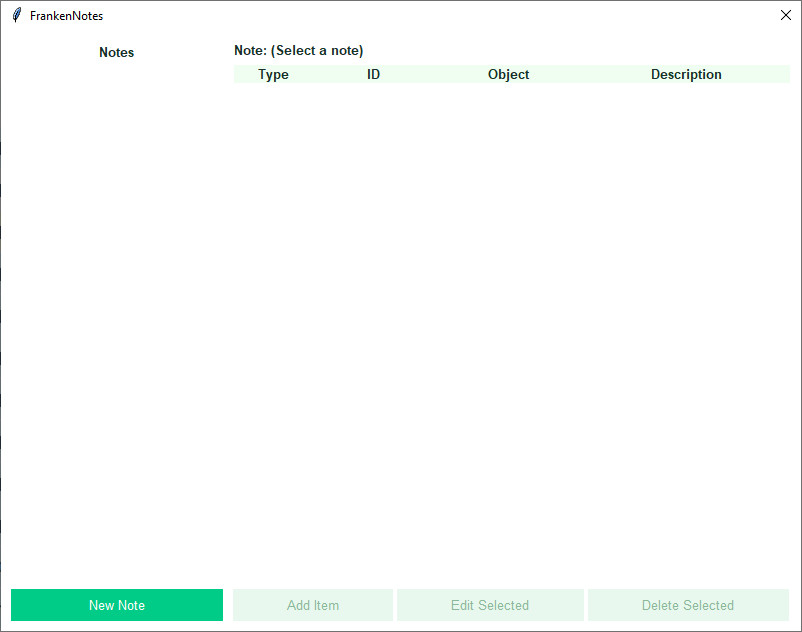
Task: Sort items by the Type column
Action: pyautogui.click(x=273, y=74)
